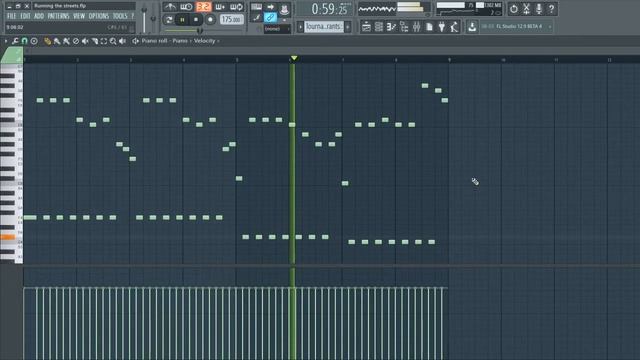Viewport: 640px width, 360px height.
Task: Start one-click recording with microphone icon
Action: 539,9
